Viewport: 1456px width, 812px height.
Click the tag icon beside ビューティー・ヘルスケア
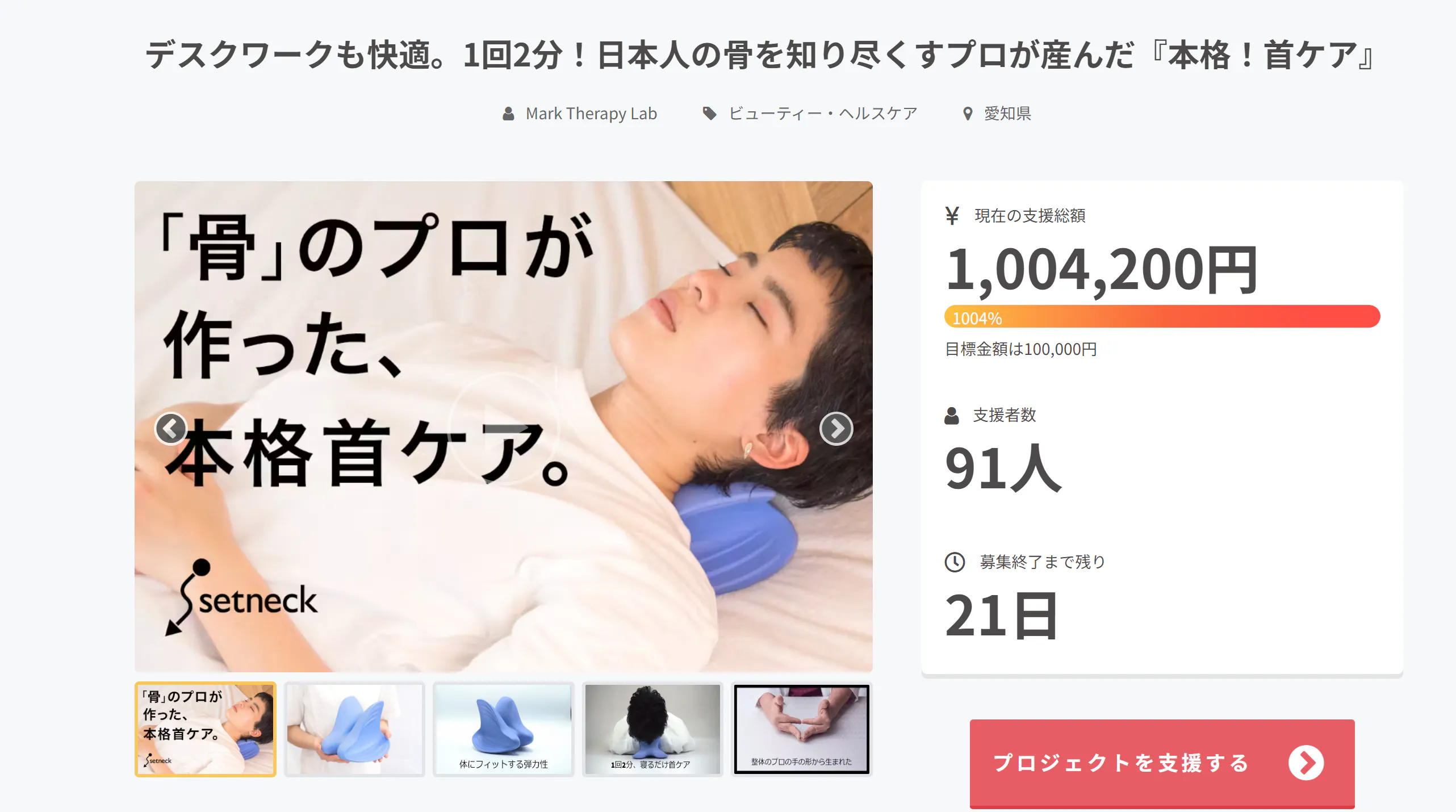tap(709, 114)
